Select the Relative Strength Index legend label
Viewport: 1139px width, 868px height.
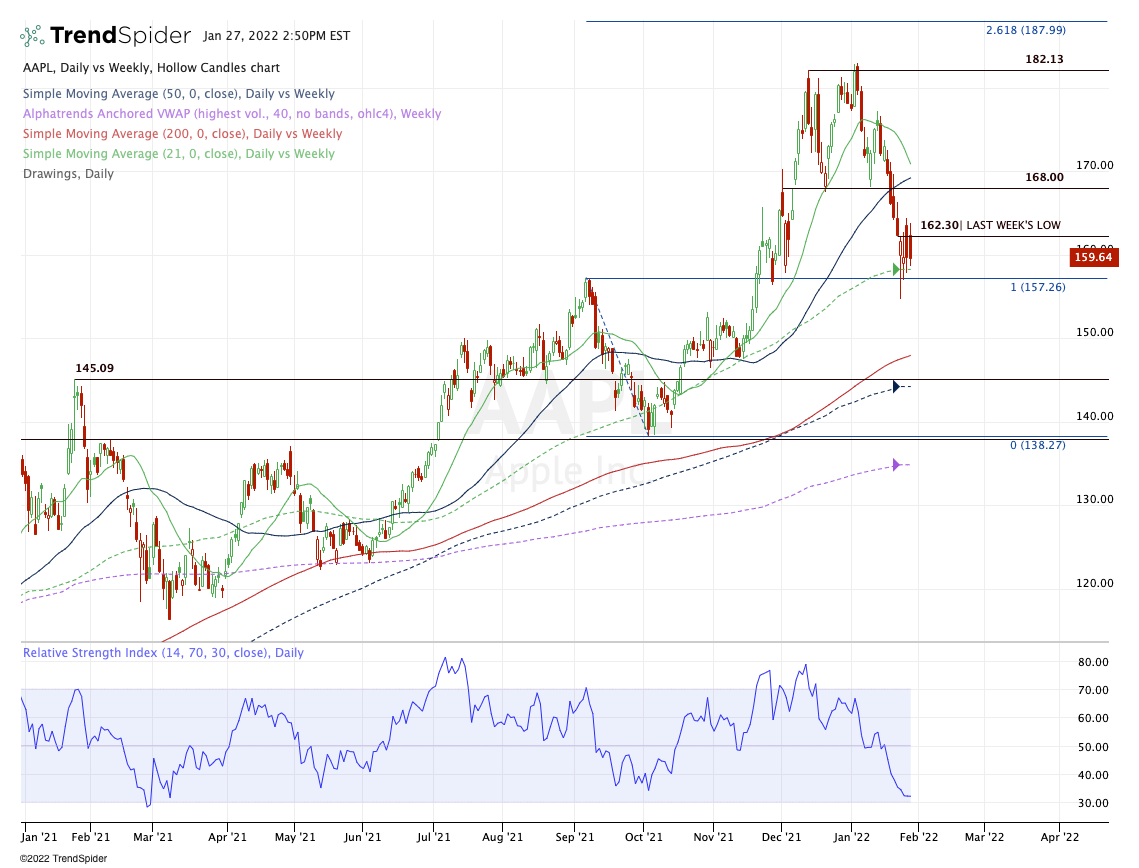click(163, 653)
